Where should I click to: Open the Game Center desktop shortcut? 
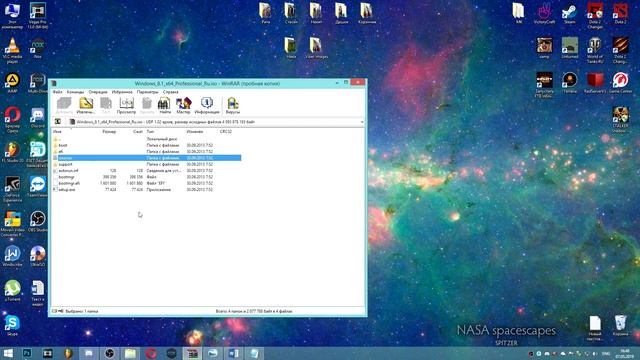point(620,83)
